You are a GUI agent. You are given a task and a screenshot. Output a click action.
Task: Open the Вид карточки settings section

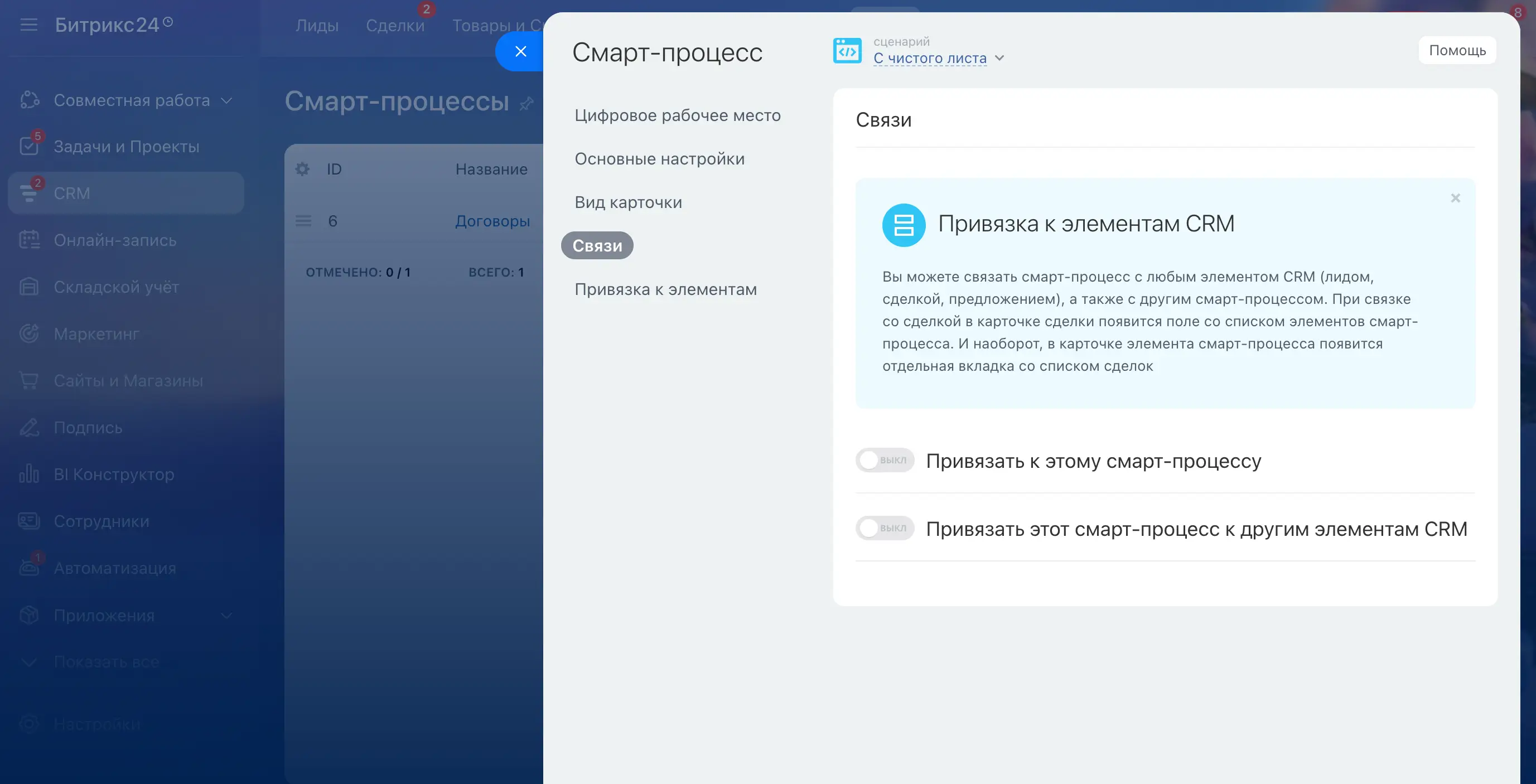tap(628, 202)
